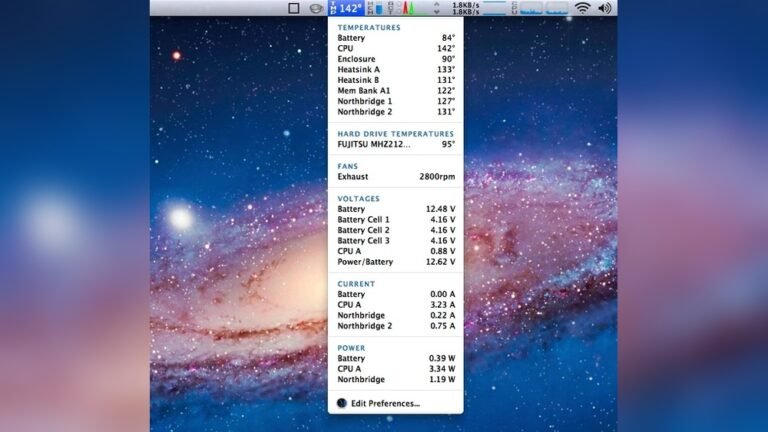This screenshot has width=768, height=432.
Task: Select the Battery Cell 1 voltage row
Action: point(396,219)
